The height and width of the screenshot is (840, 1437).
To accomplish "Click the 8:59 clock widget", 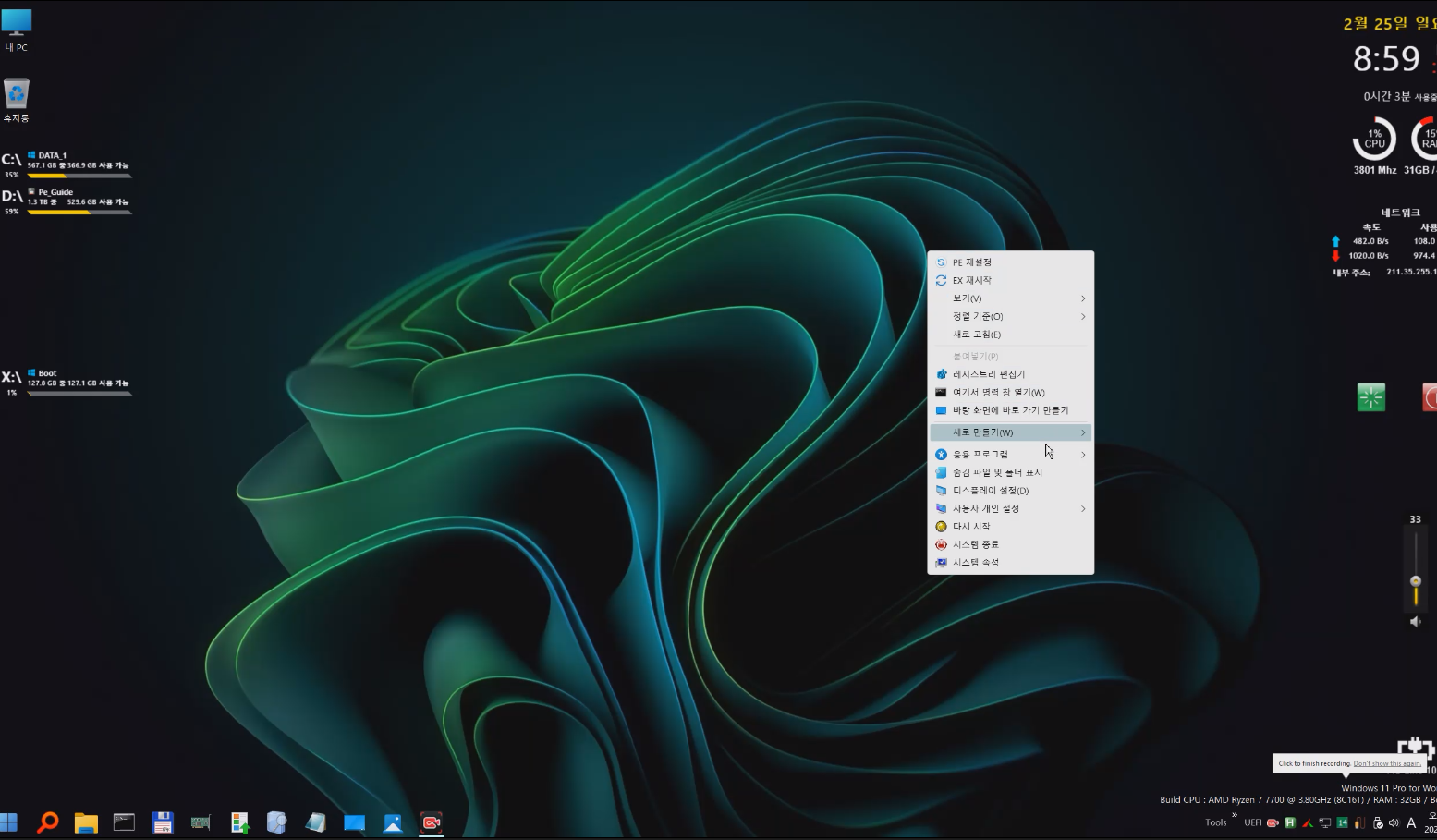I will click(1386, 59).
